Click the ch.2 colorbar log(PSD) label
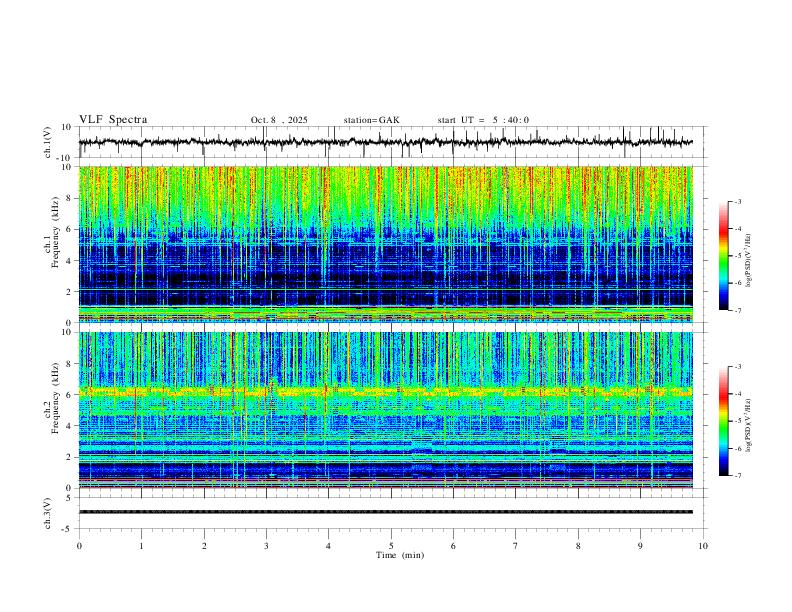Image resolution: width=792 pixels, height=612 pixels. (749, 426)
